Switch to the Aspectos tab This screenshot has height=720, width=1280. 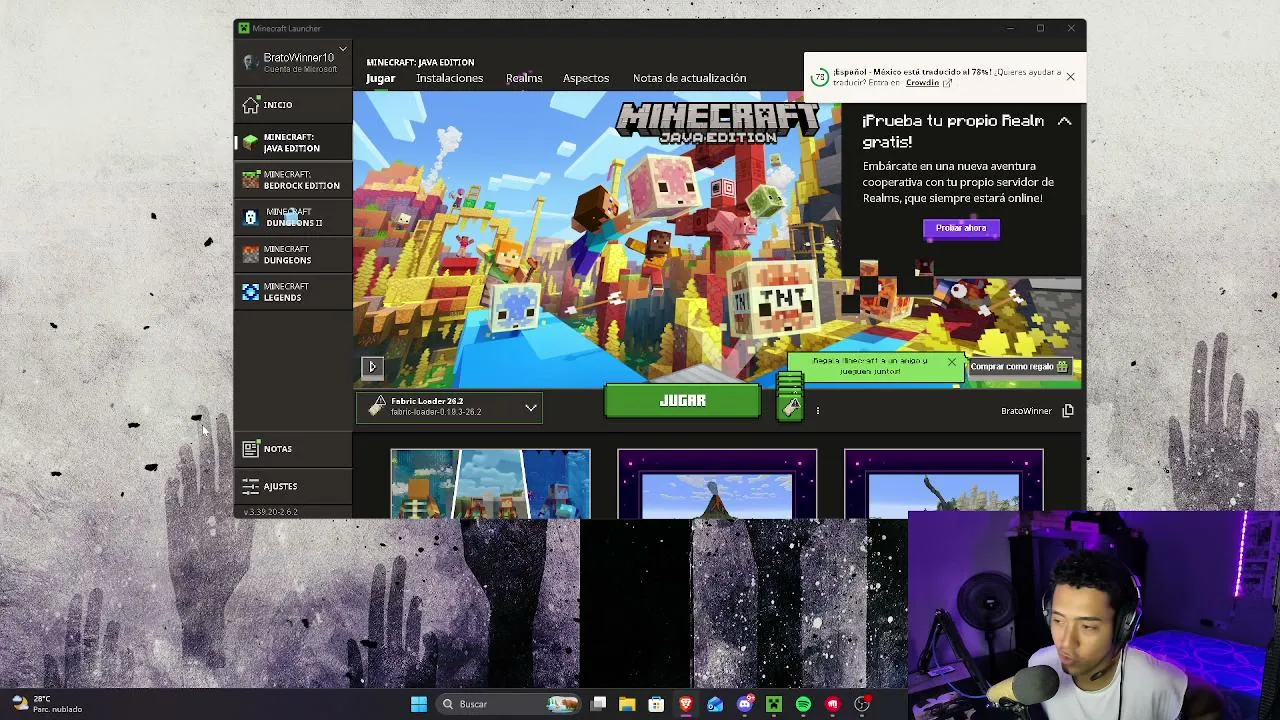[x=586, y=78]
